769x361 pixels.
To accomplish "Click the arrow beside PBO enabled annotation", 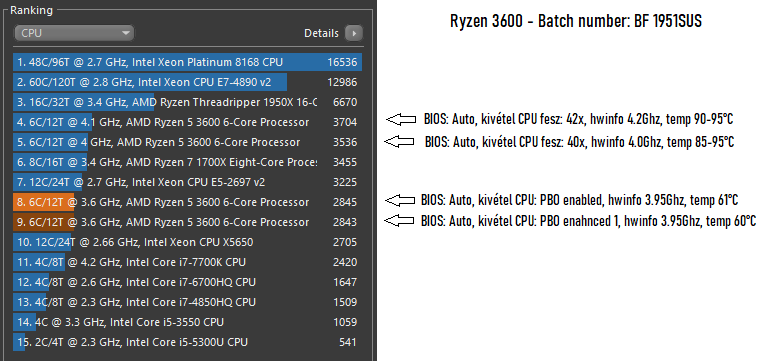I will pos(400,200).
